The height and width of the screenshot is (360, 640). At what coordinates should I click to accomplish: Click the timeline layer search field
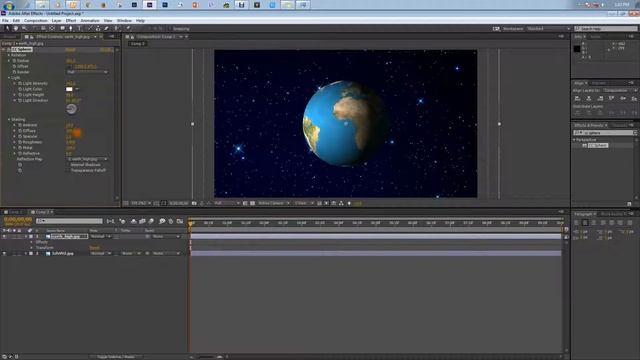(69, 221)
